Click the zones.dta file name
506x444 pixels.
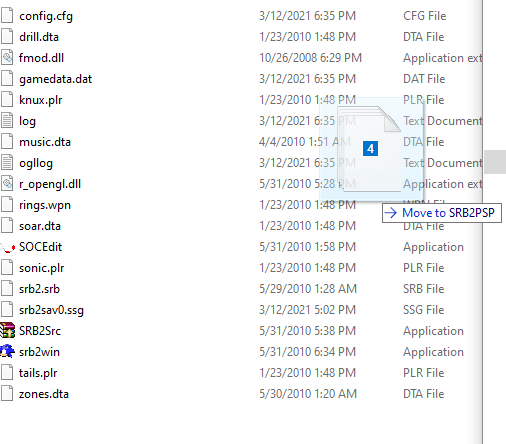[x=44, y=394]
